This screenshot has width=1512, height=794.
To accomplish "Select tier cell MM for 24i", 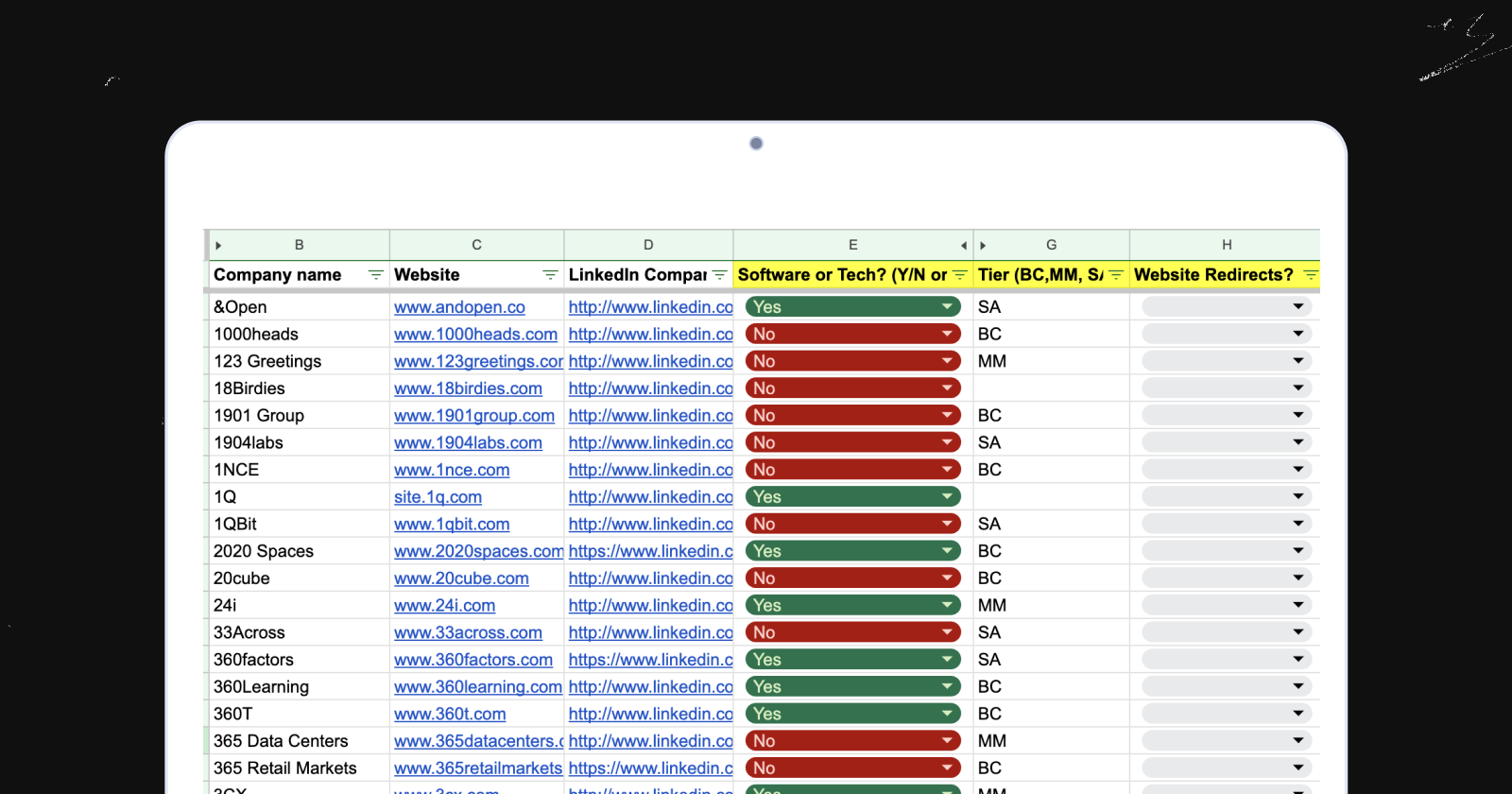I will [1051, 605].
